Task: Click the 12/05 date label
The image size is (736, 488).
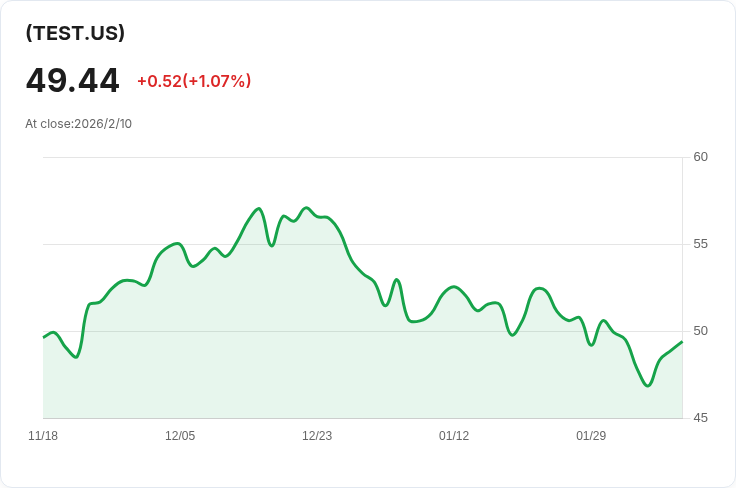Action: 180,436
